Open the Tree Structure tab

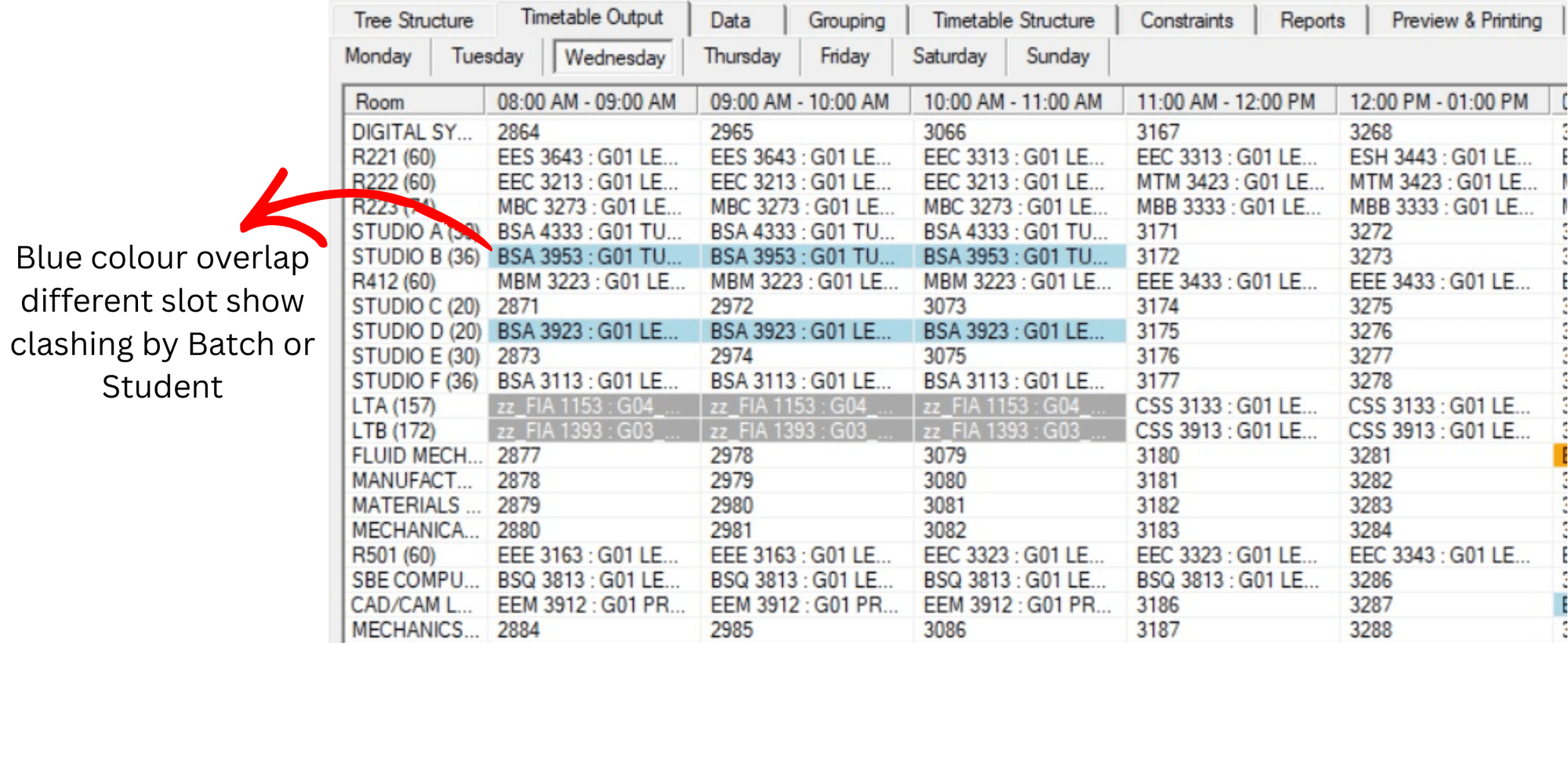[413, 20]
